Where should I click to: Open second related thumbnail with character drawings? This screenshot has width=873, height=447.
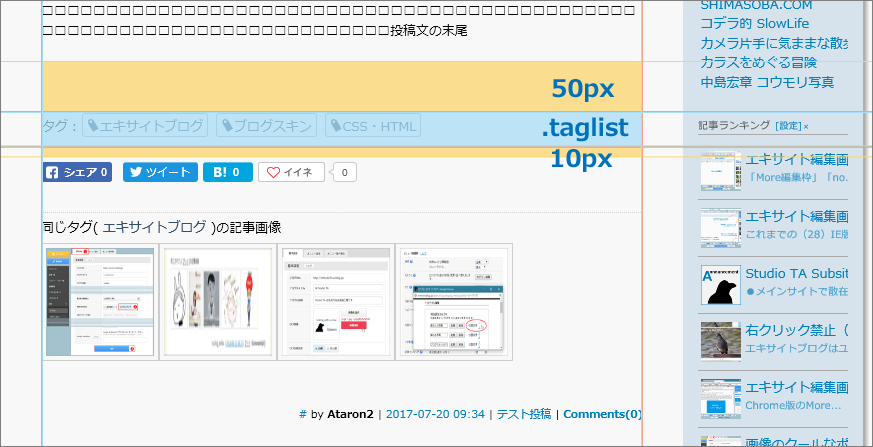pos(218,302)
